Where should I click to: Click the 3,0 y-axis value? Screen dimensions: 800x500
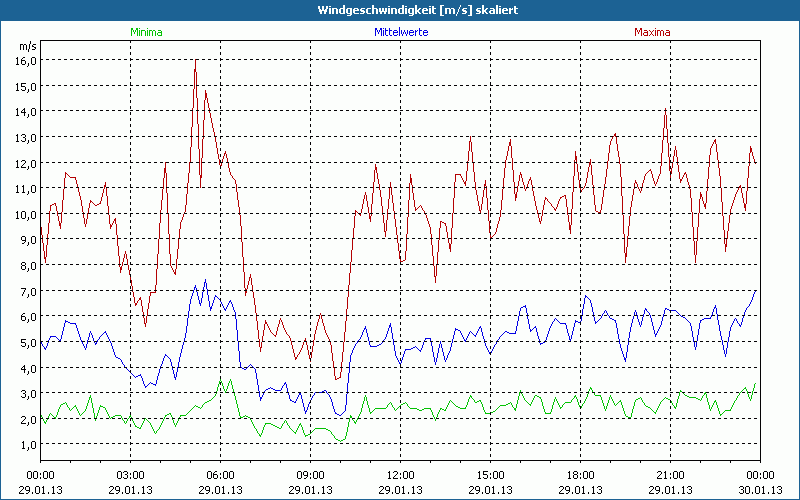click(x=29, y=393)
